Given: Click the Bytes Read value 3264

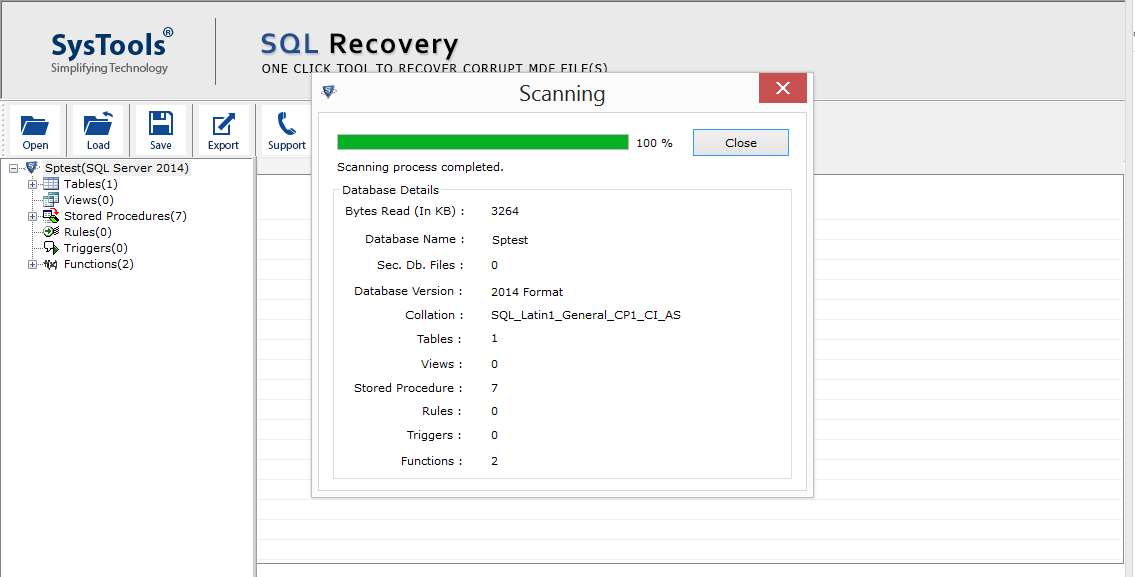Looking at the screenshot, I should tap(505, 211).
